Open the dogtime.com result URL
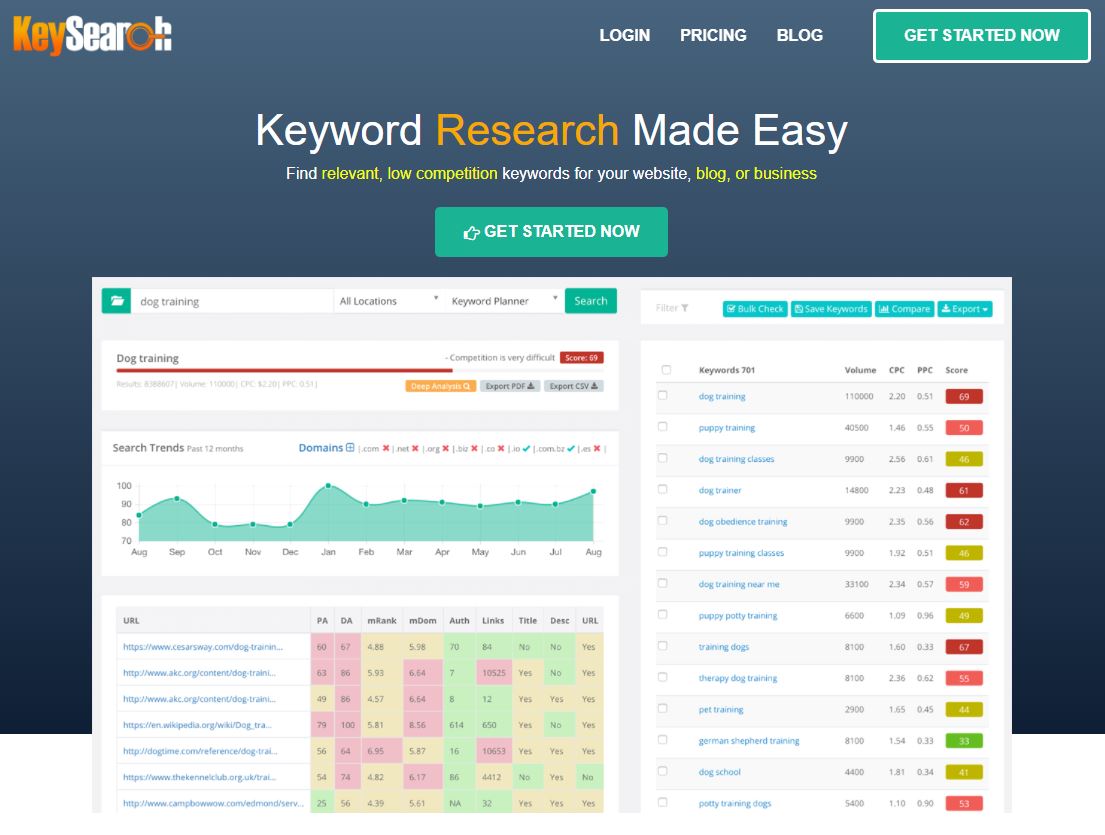1105x835 pixels. pyautogui.click(x=200, y=751)
